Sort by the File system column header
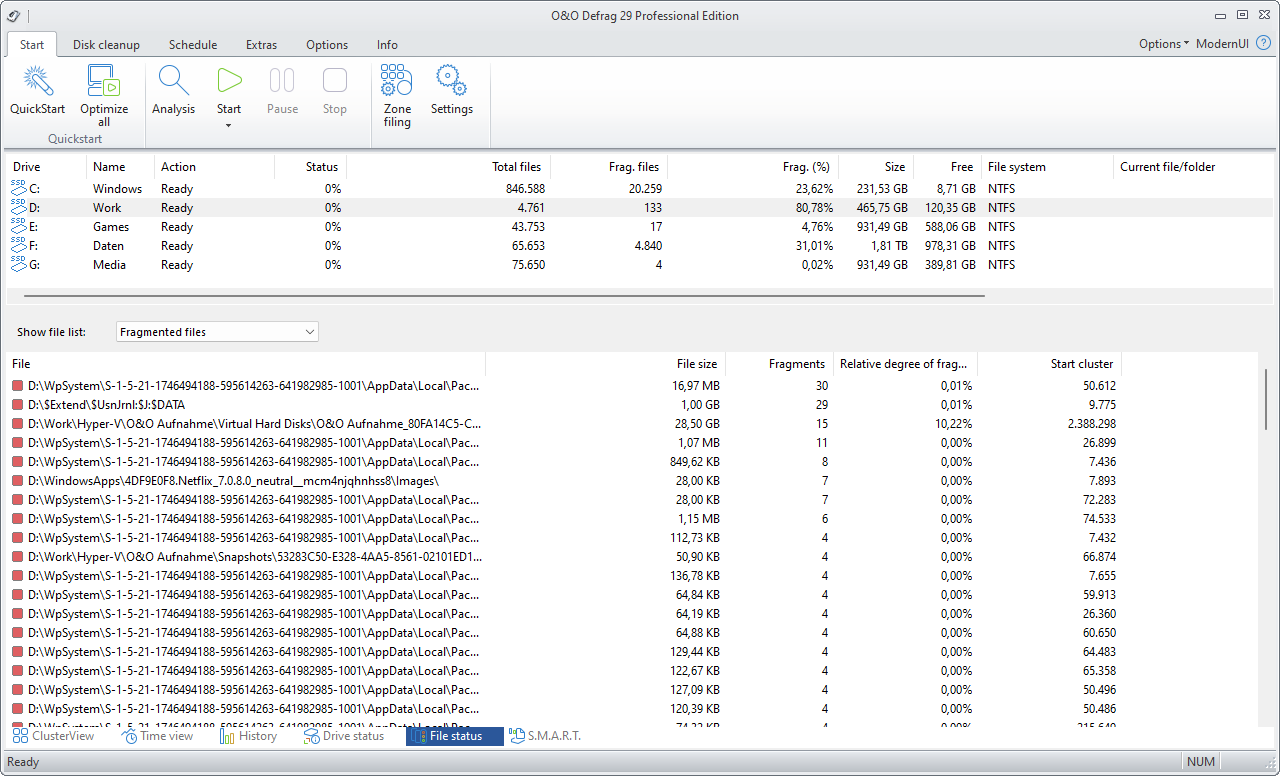Image resolution: width=1280 pixels, height=776 pixels. [1046, 167]
